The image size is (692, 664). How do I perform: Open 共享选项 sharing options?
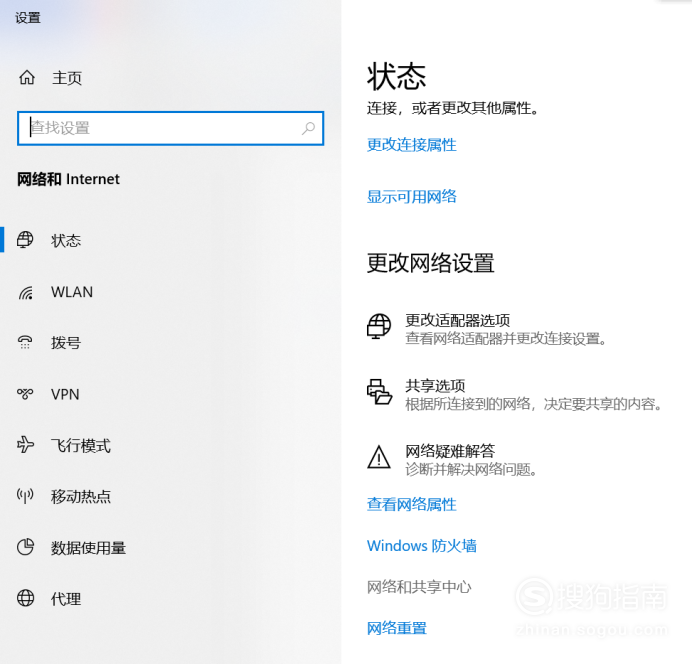435,386
